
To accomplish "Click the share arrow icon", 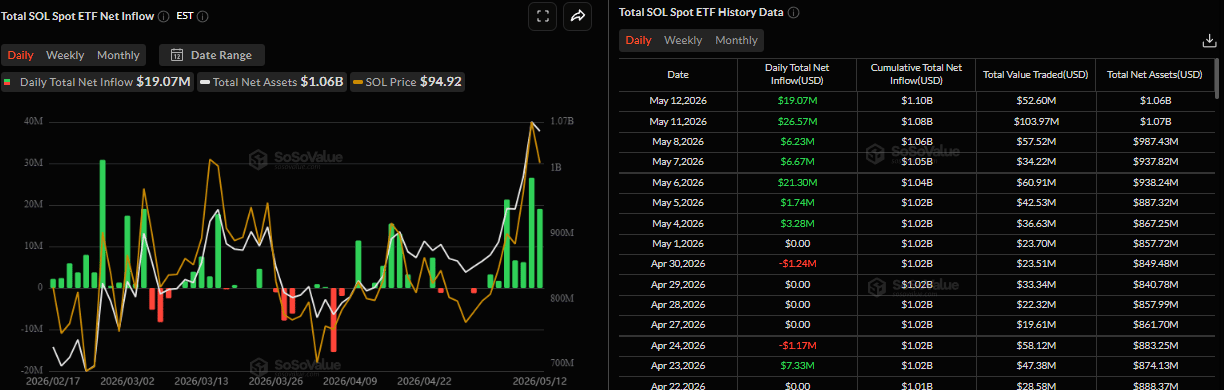I will click(x=578, y=15).
